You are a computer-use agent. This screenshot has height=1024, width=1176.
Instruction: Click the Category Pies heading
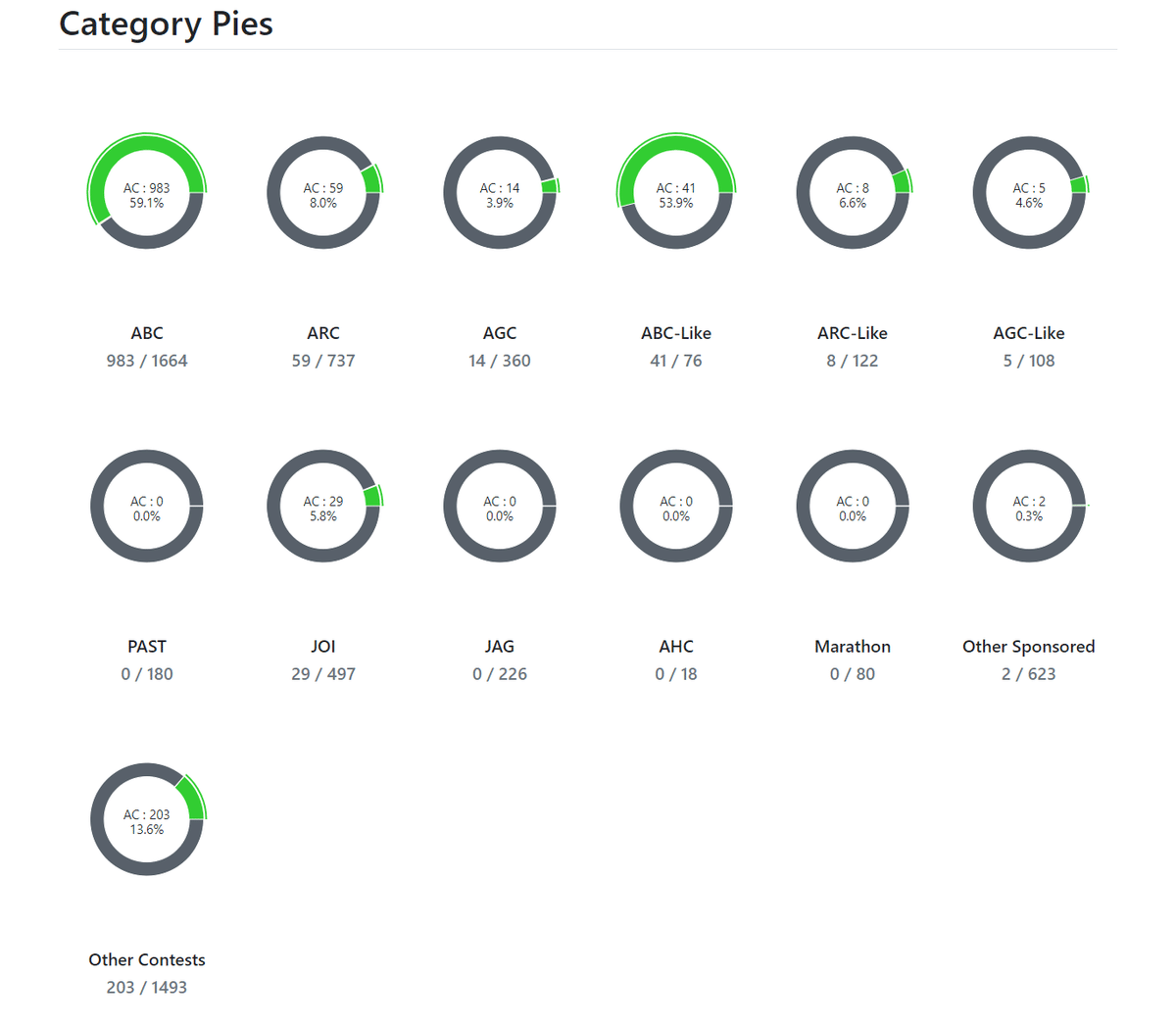166,24
